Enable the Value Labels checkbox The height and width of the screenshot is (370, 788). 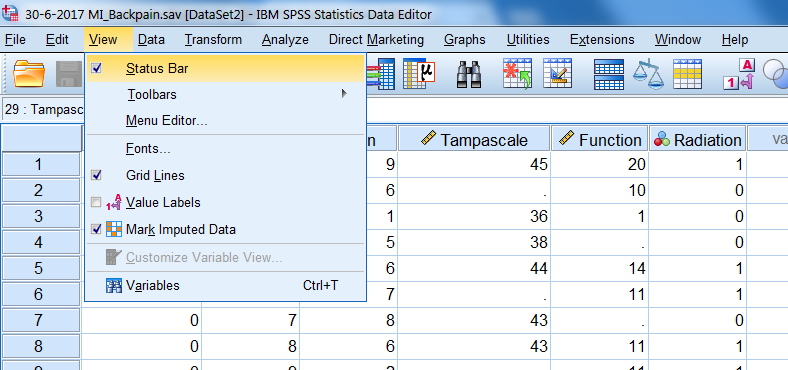coord(96,203)
